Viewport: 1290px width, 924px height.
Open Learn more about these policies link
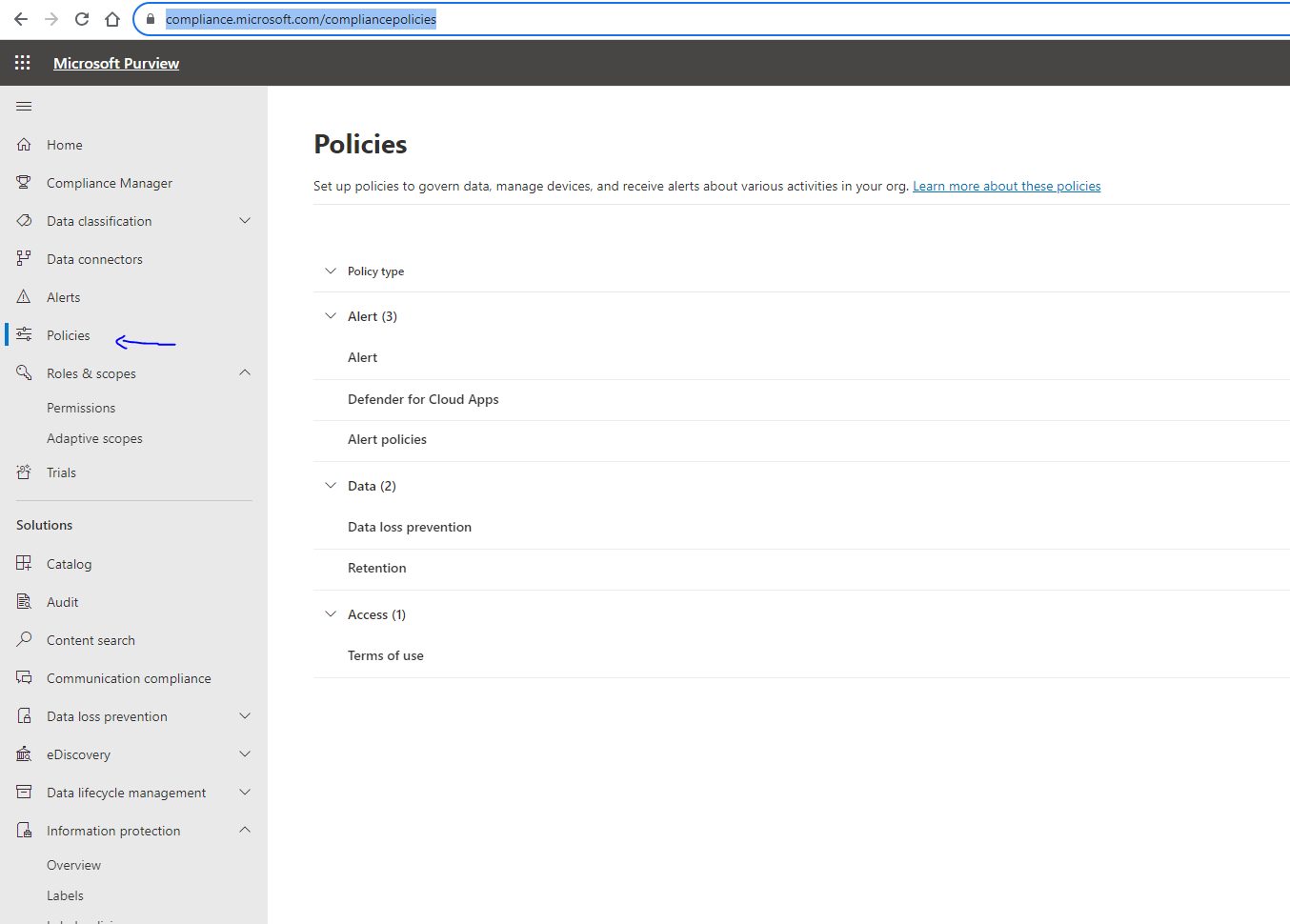click(1006, 186)
